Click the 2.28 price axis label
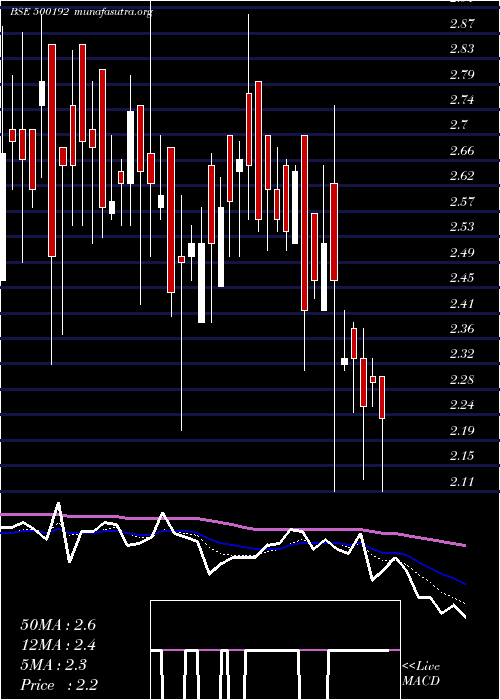Screen dimensions: 500x700 point(462,379)
